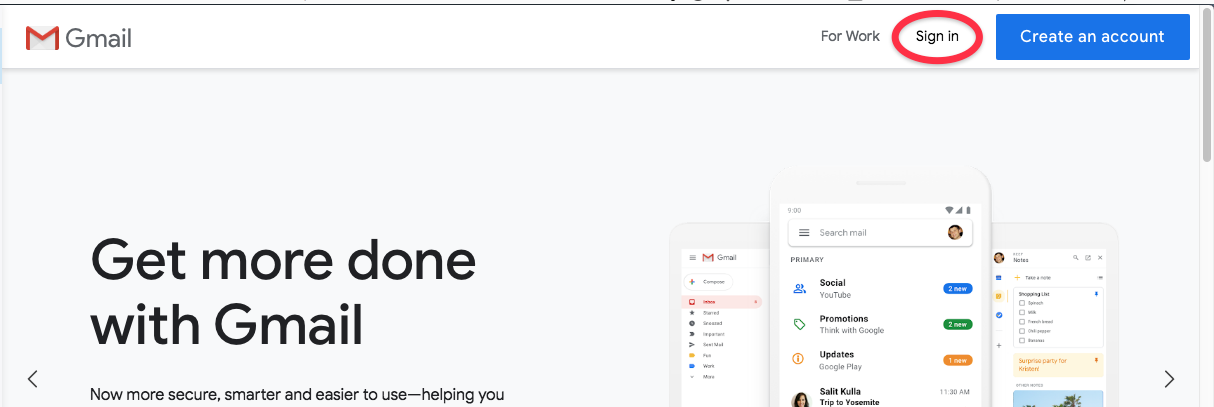Open the Promotions category row

(881, 324)
